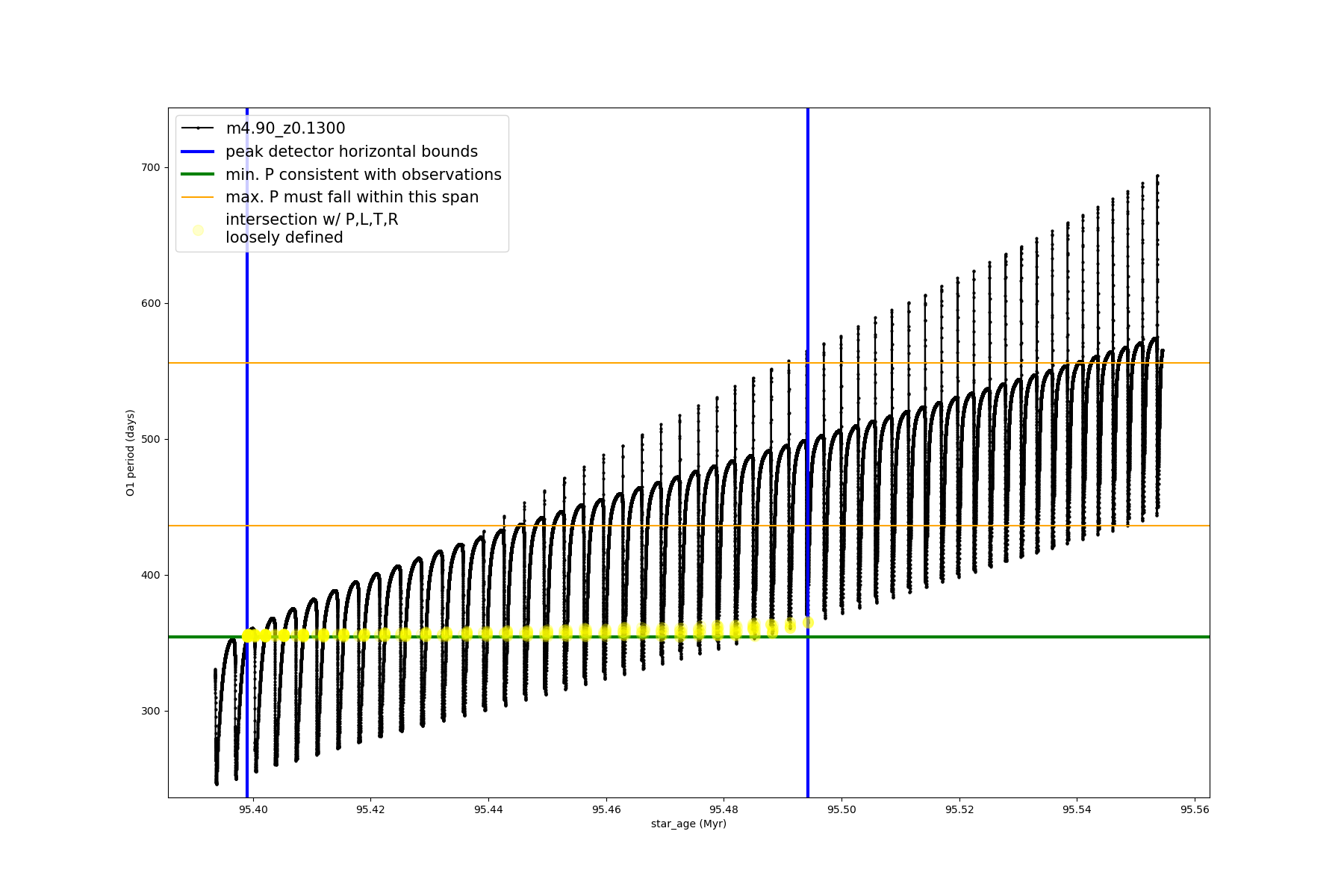Click the blue line swatch in legend
Viewport: 1344px width, 896px height.
198,152
